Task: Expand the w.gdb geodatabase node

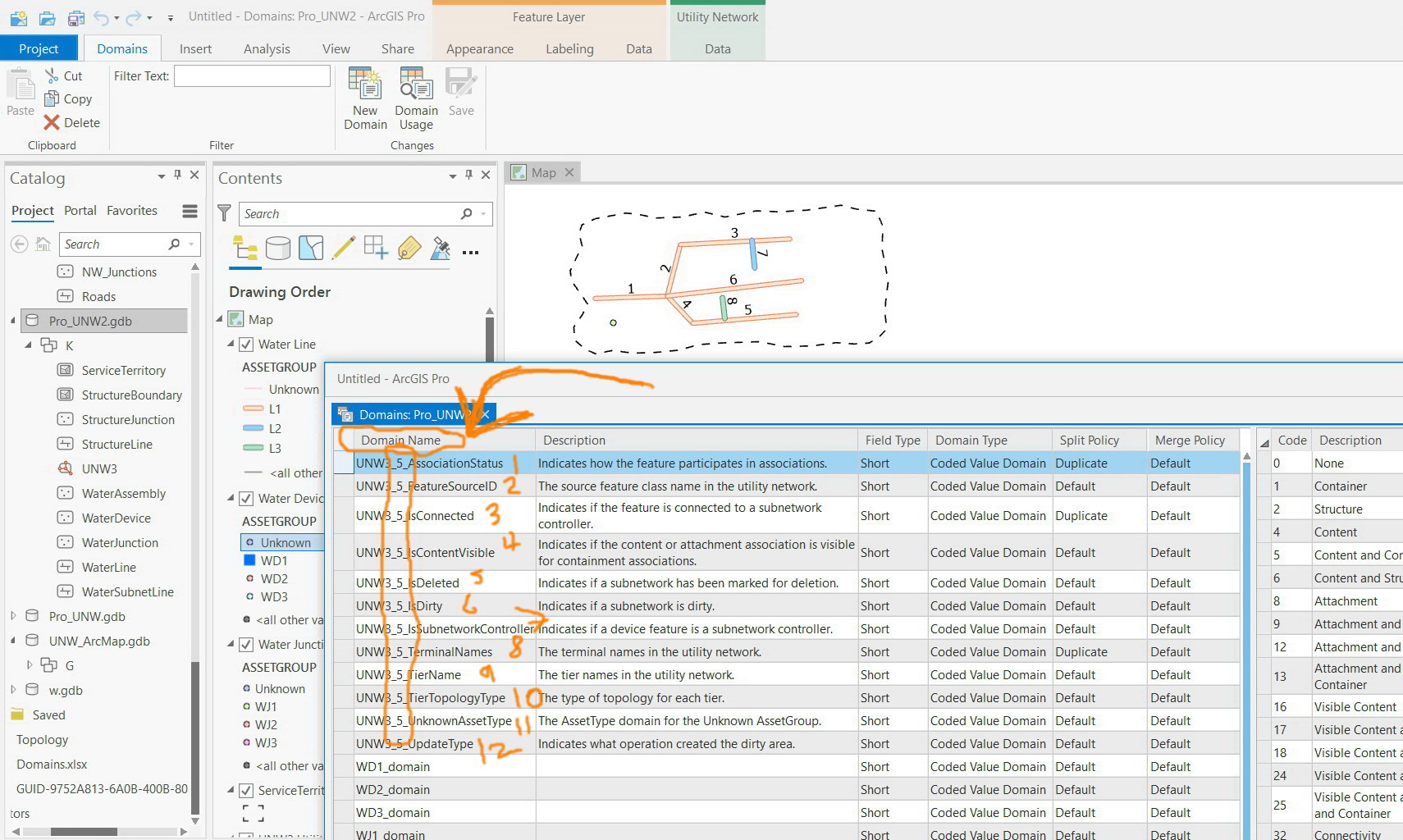Action: tap(13, 690)
